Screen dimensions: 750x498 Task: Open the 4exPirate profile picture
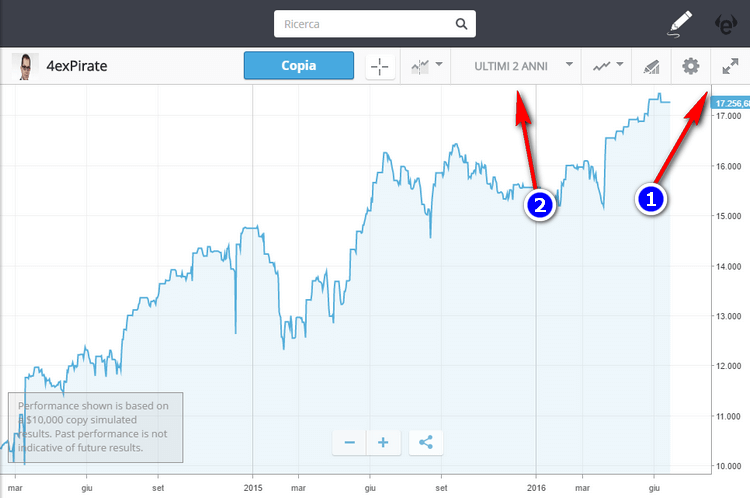tap(23, 67)
